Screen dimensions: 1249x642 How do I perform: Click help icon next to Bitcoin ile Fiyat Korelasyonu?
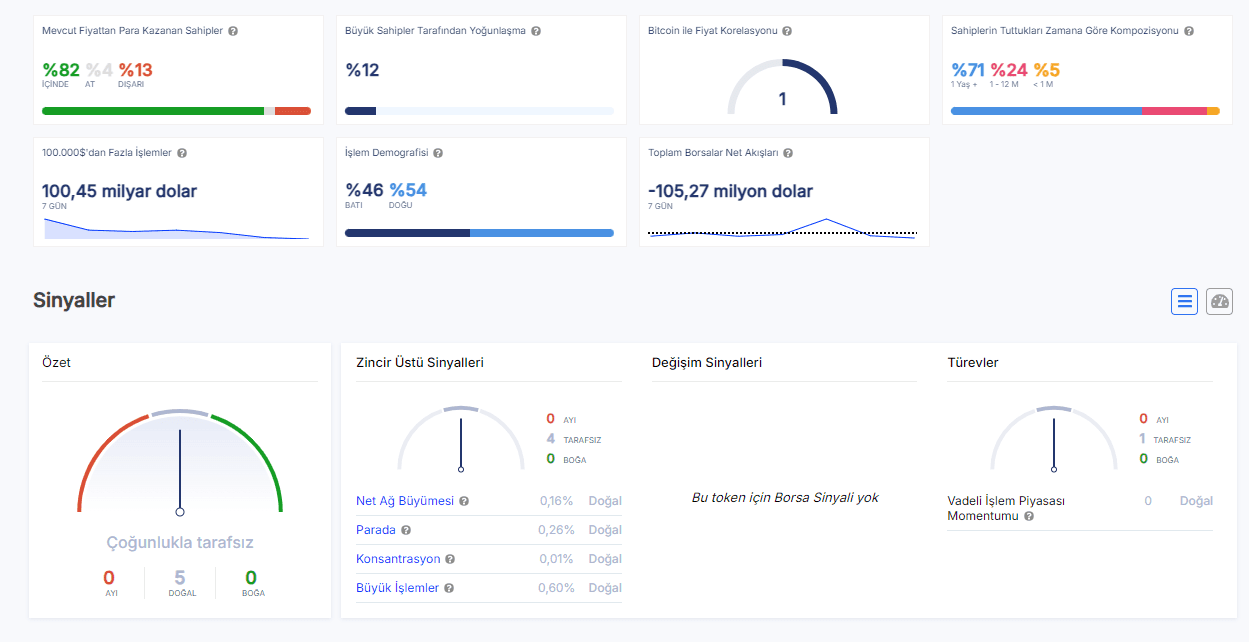pos(787,31)
